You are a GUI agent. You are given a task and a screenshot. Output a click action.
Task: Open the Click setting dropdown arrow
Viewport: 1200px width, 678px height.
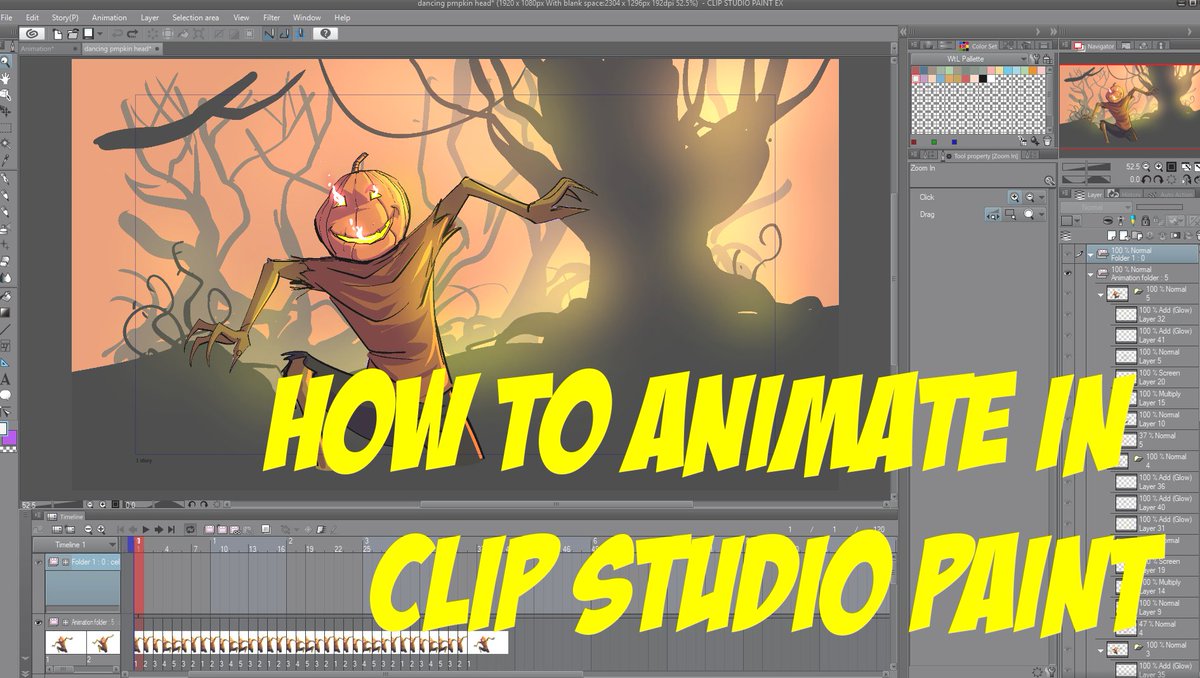(1042, 197)
